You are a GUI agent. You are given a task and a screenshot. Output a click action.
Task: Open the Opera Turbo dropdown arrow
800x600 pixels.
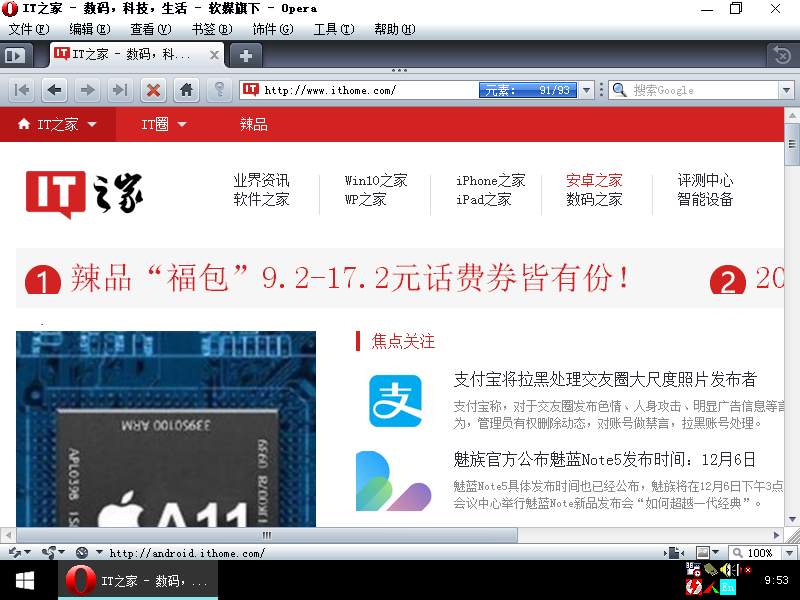pyautogui.click(x=98, y=552)
